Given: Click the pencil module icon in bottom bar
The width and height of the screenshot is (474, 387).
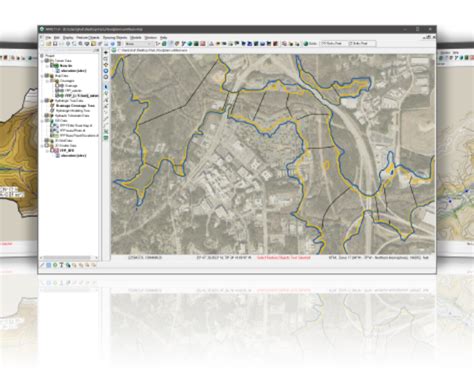Looking at the screenshot, I should [x=42, y=265].
